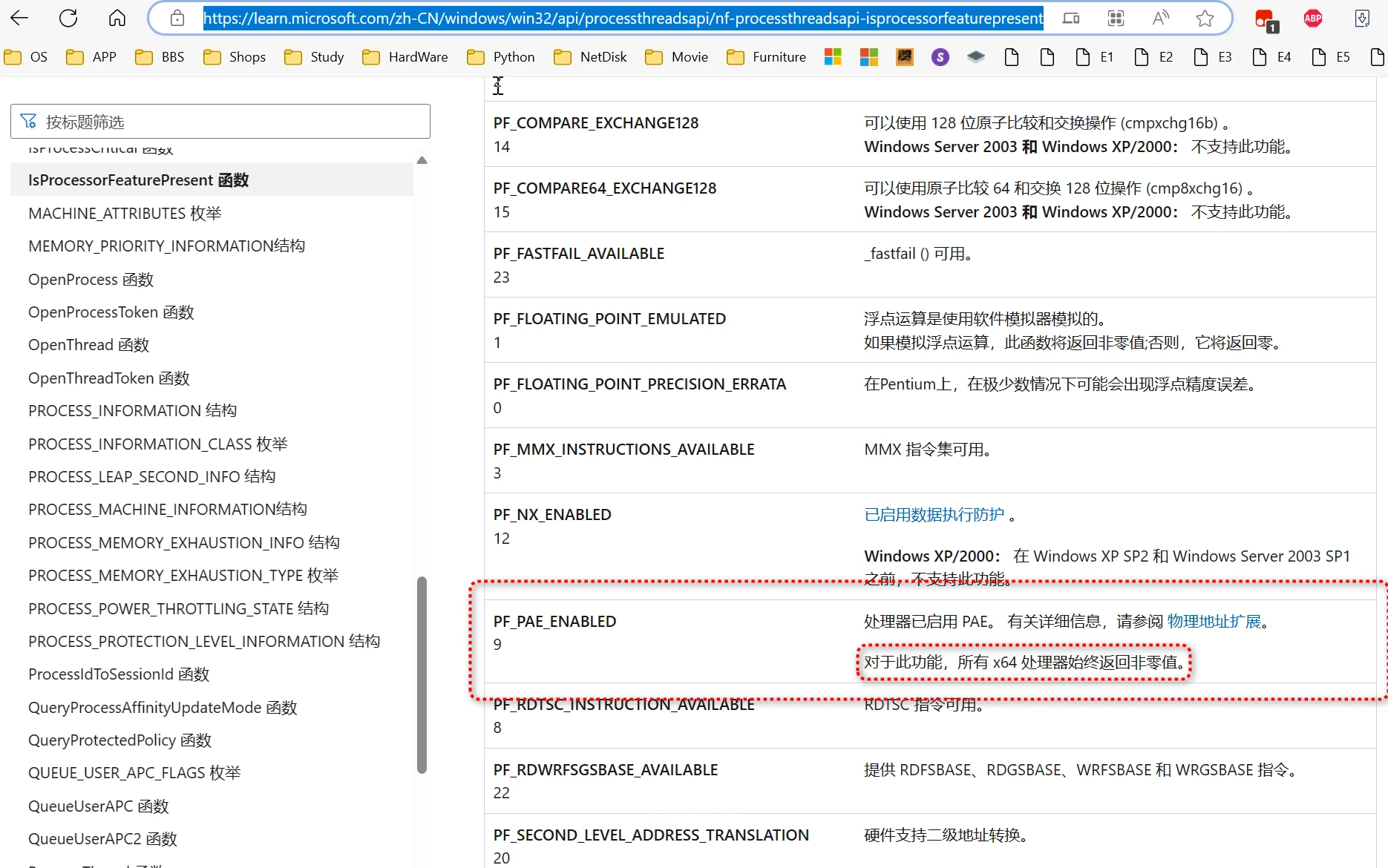Open the orange picture bookmark
Image resolution: width=1388 pixels, height=868 pixels.
point(905,57)
